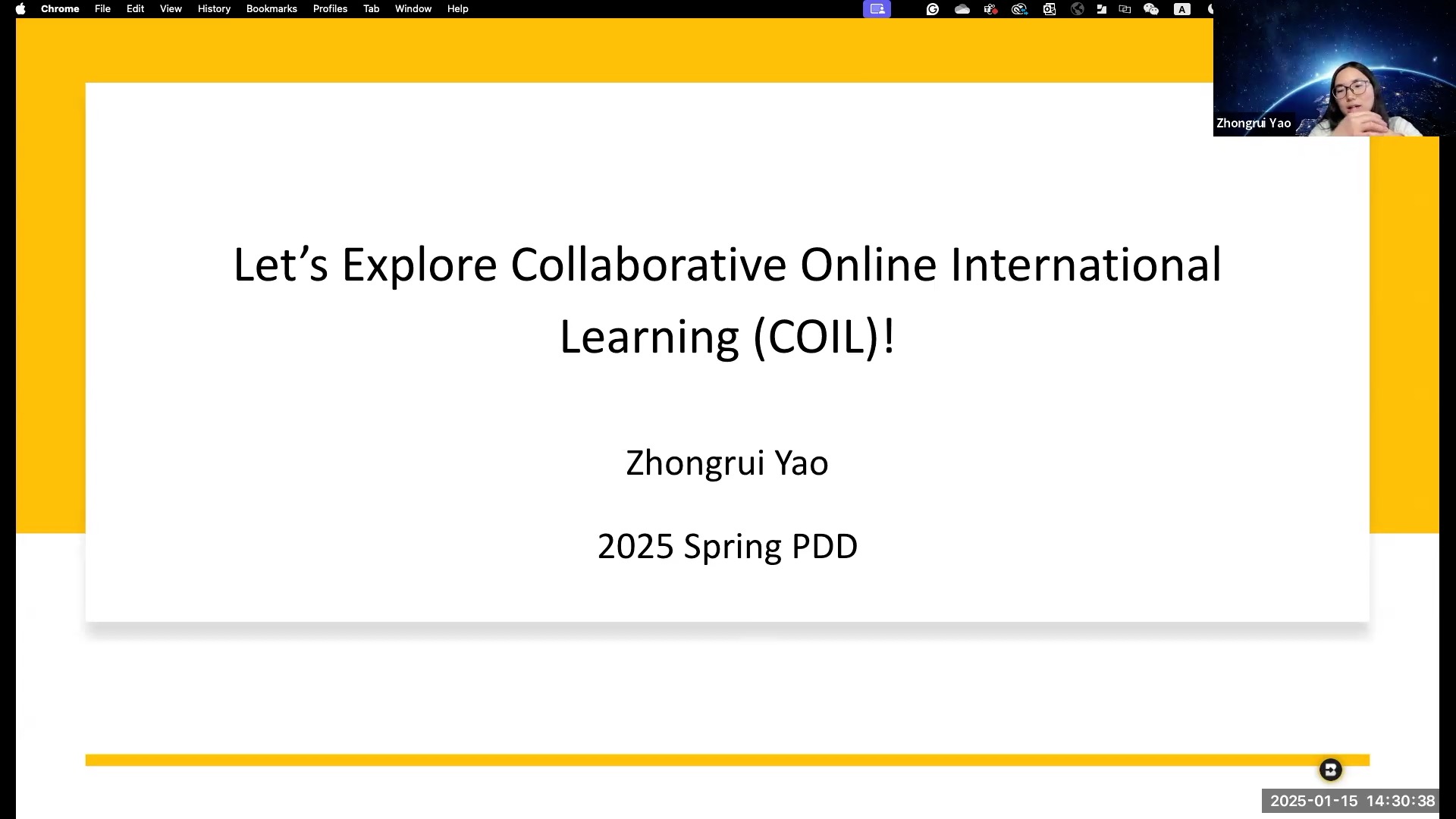
Task: Click the slide title 'Let's Explore Collaborative Online International'
Action: 727,265
